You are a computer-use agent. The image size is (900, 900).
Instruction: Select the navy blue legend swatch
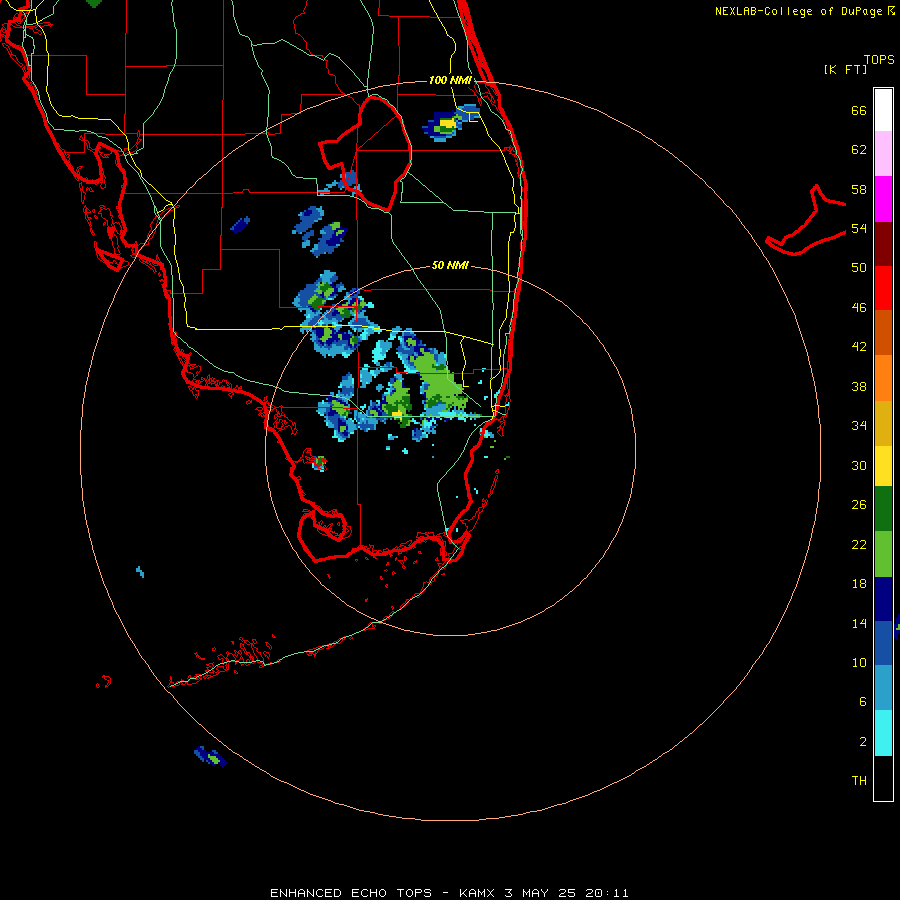883,599
